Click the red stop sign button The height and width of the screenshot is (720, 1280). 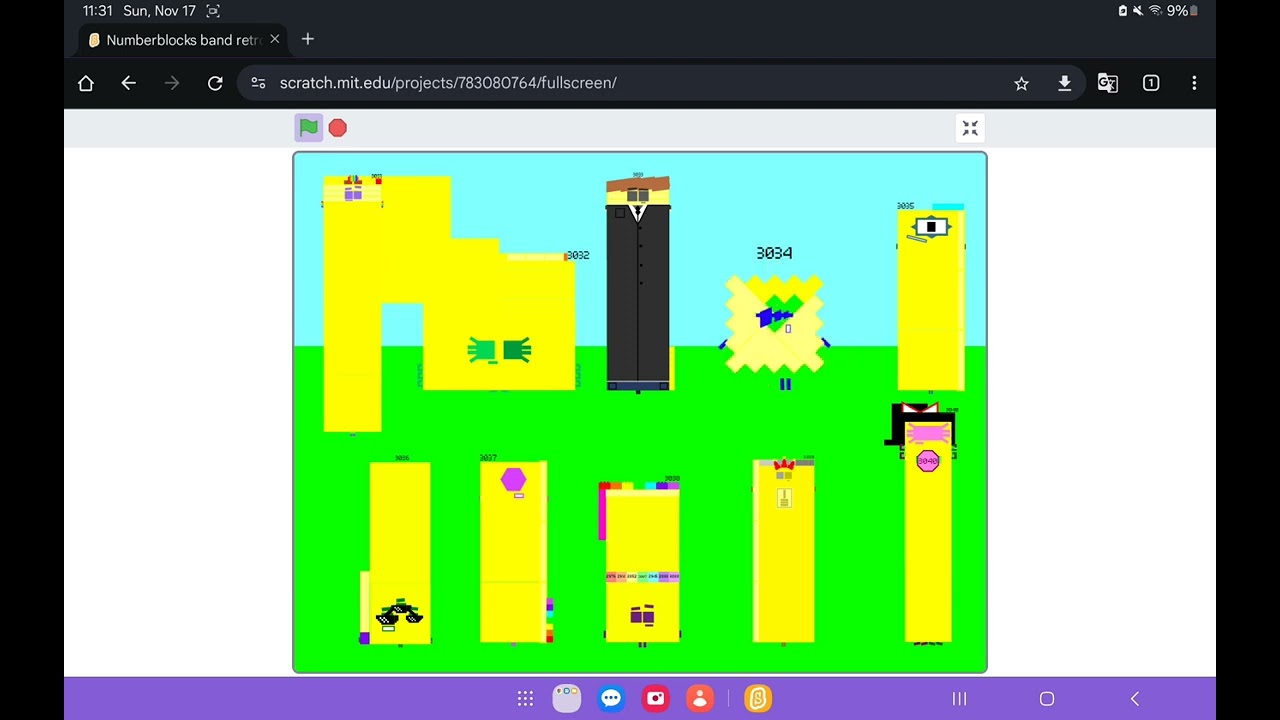(x=338, y=128)
